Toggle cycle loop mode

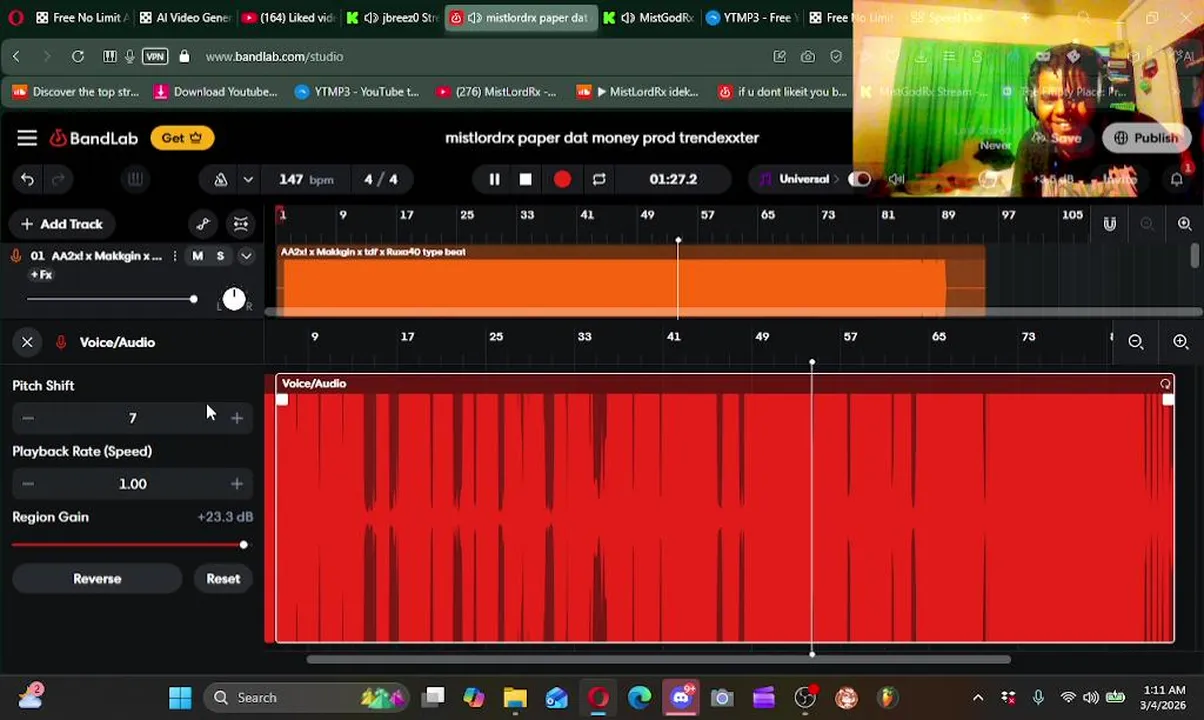pyautogui.click(x=599, y=180)
